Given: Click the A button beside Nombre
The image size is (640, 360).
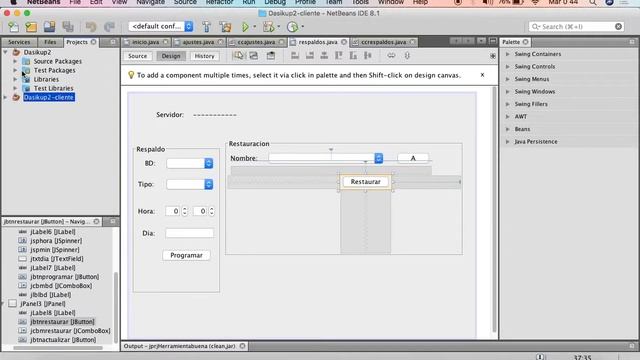Looking at the screenshot, I should click(x=413, y=158).
